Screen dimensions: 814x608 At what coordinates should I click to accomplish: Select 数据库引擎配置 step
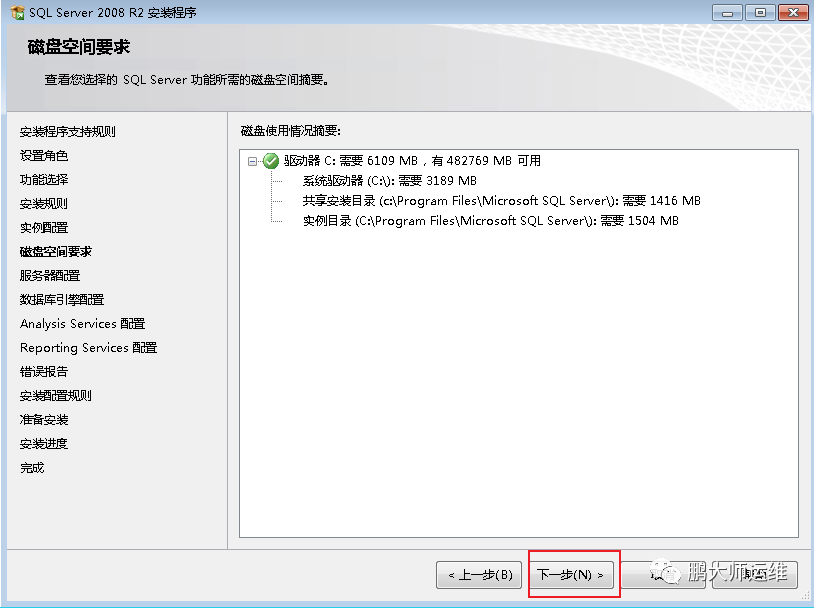62,300
